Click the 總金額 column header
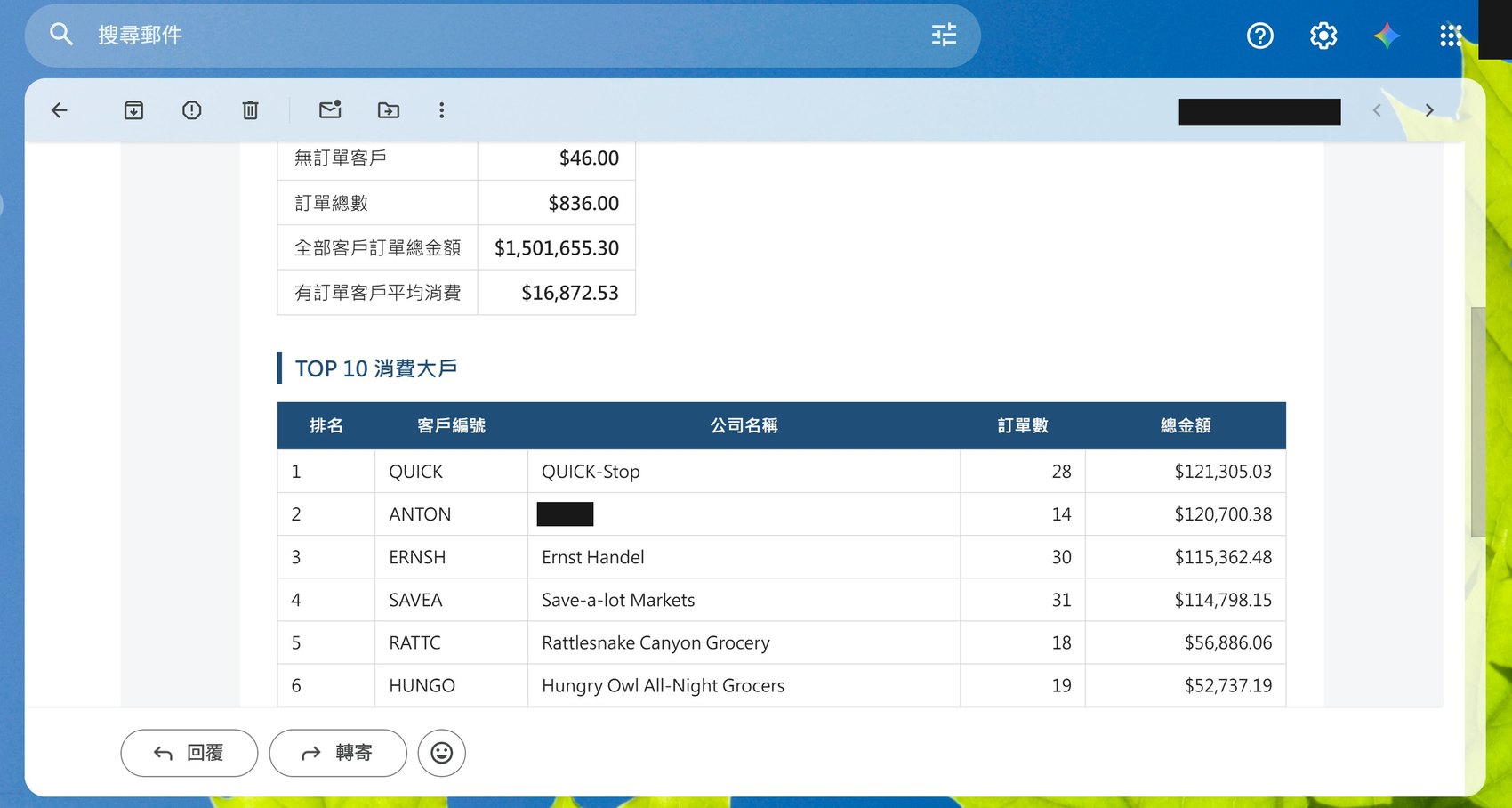The height and width of the screenshot is (808, 1512). [1186, 425]
